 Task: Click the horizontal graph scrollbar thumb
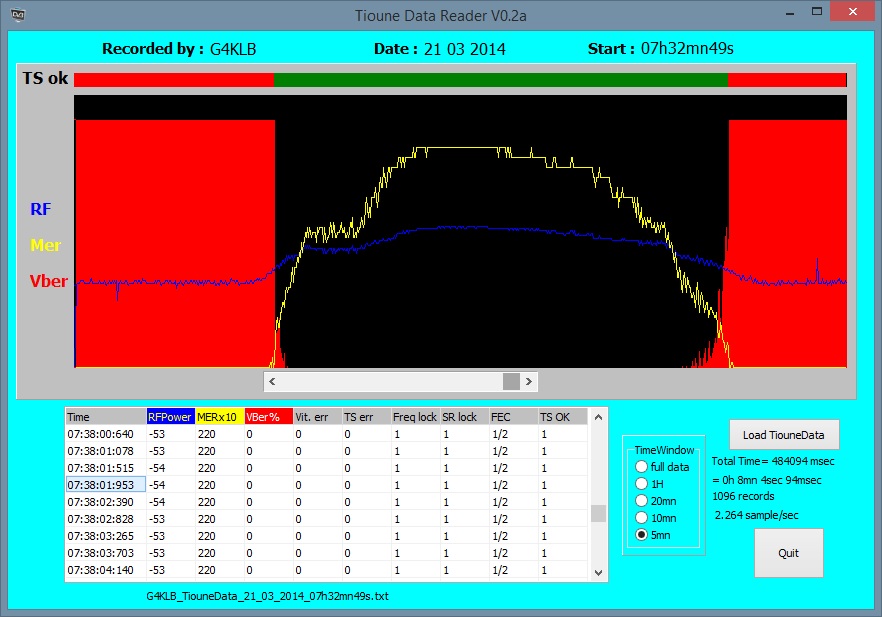pyautogui.click(x=511, y=381)
